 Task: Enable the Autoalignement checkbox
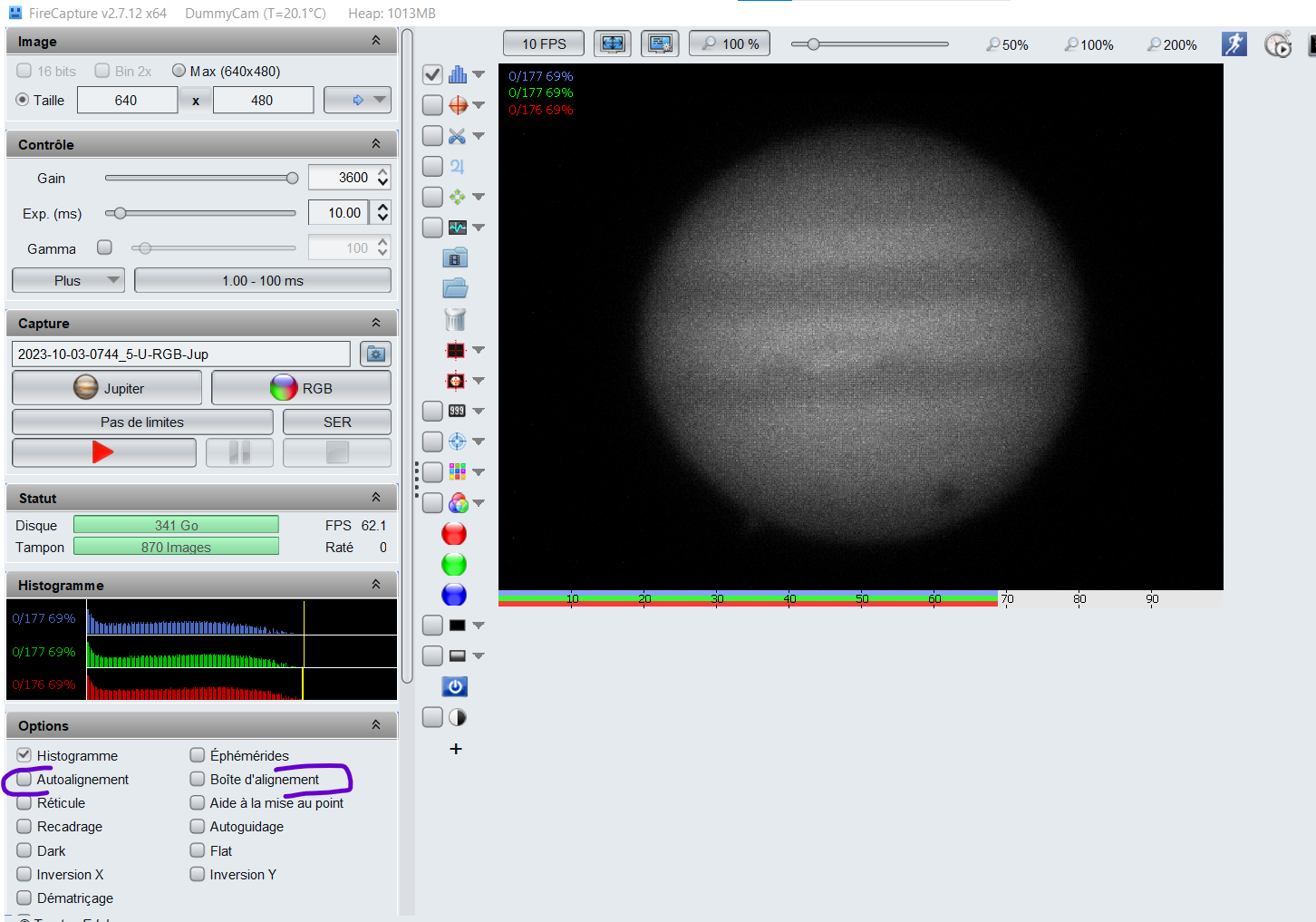click(x=24, y=779)
